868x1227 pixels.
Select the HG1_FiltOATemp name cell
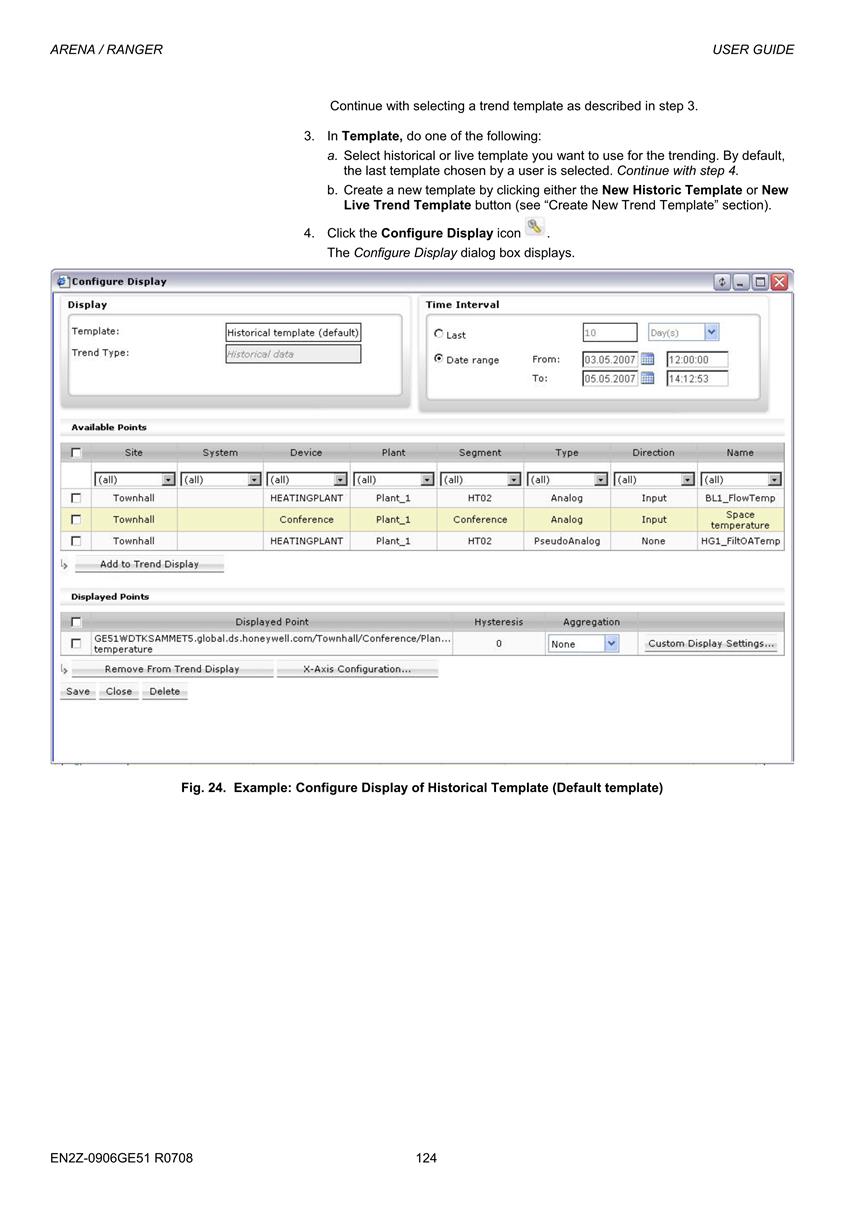coord(741,541)
